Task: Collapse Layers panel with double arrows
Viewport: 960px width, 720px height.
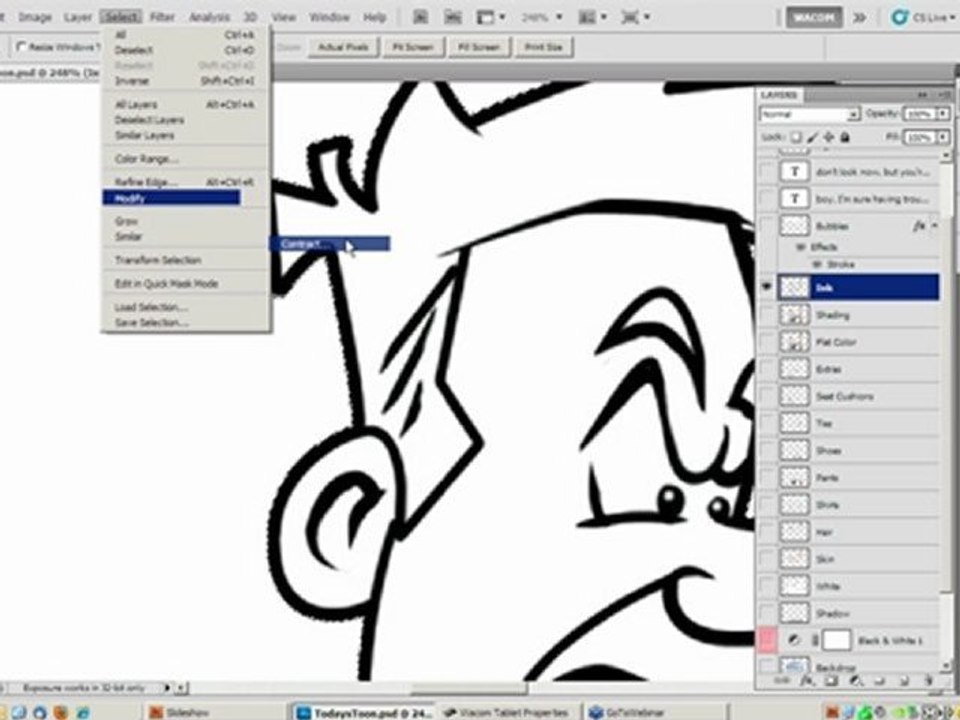Action: [x=922, y=95]
